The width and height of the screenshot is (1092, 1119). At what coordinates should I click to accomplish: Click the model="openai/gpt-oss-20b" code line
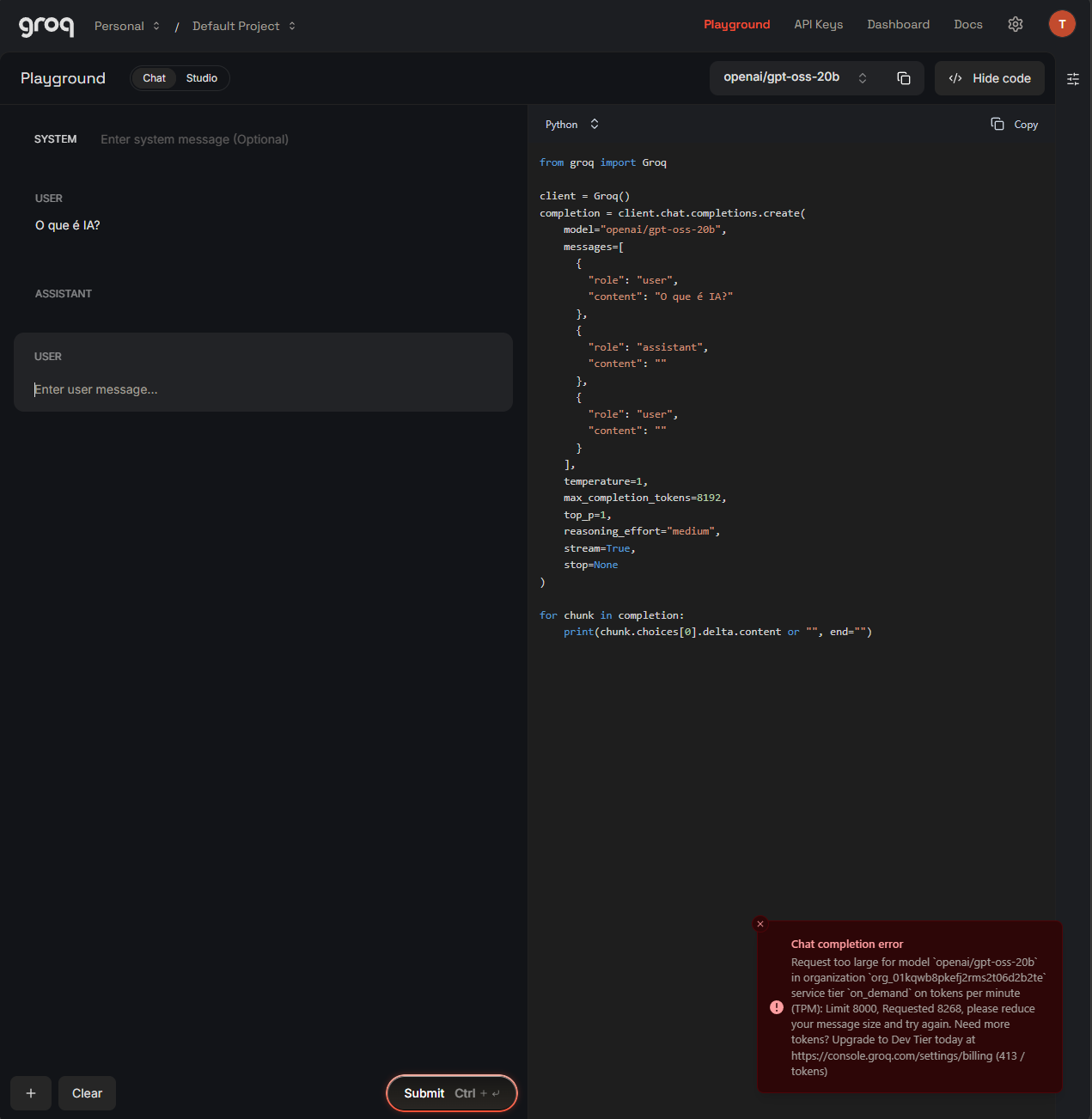click(x=645, y=229)
